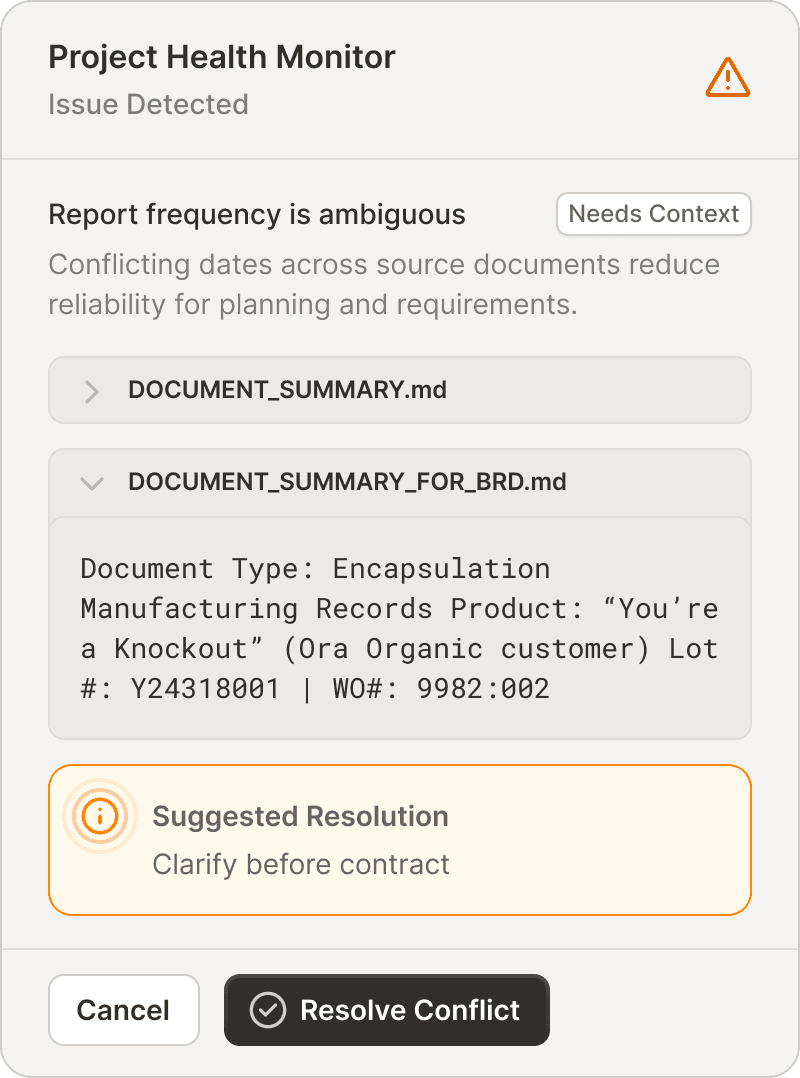Cancel the conflict dialog
800x1078 pixels.
point(124,1010)
